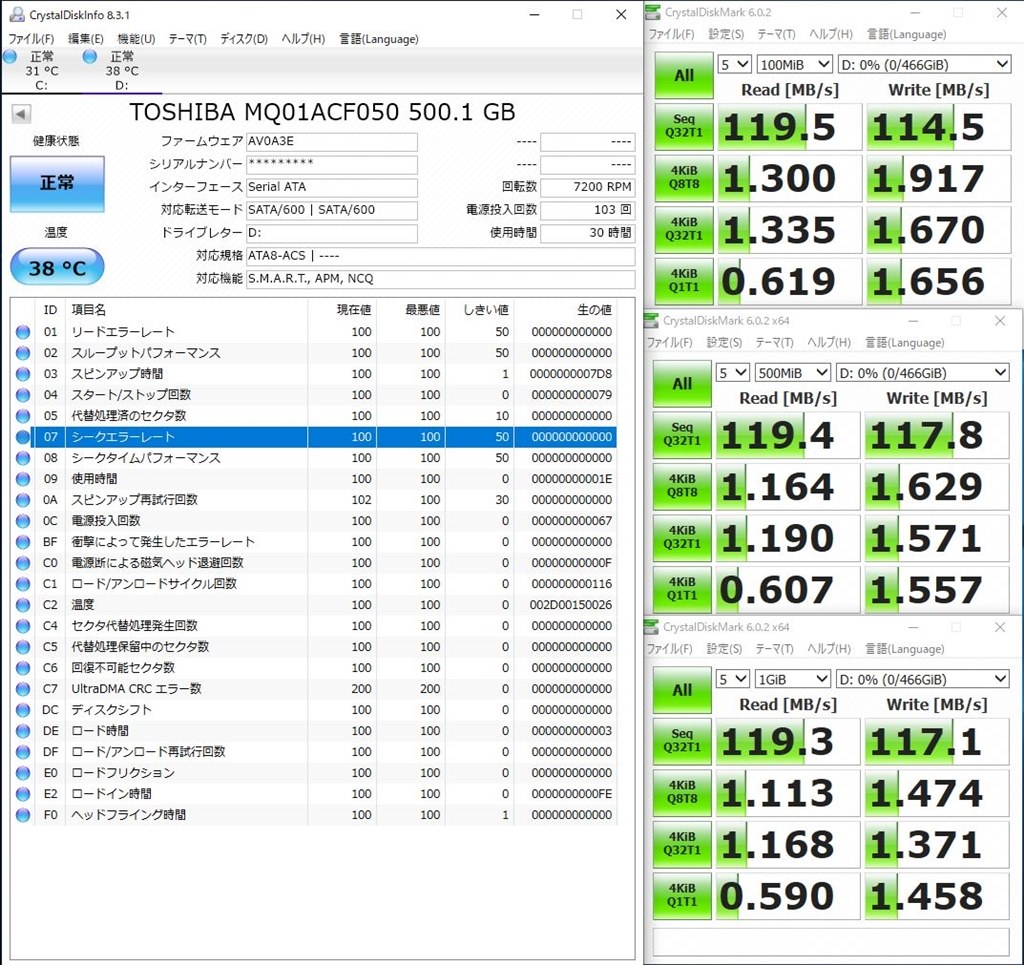Click the インターフェース field showing Serial ATA

[x=332, y=187]
